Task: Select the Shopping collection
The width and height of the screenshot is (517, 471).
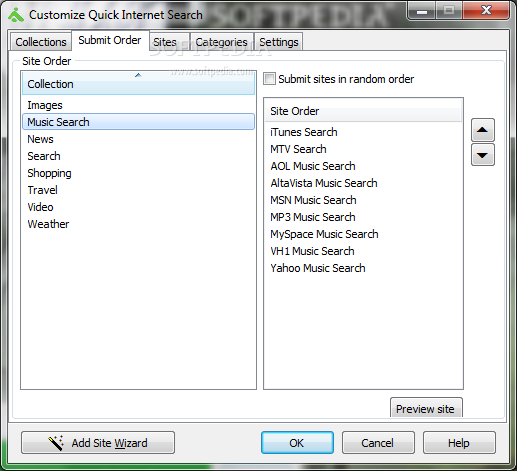Action: (x=138, y=173)
